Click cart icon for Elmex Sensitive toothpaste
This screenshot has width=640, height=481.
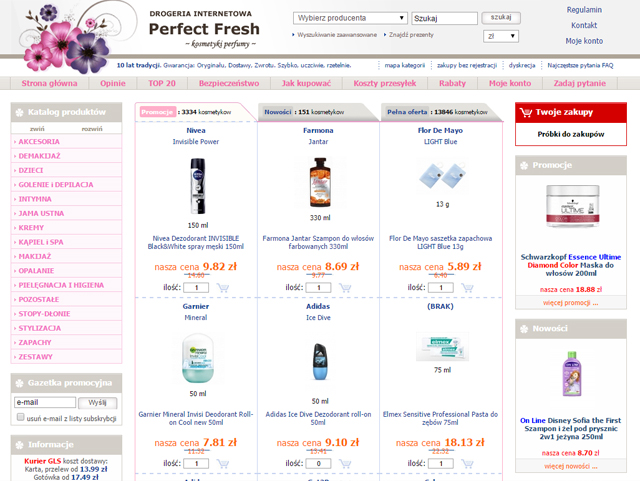click(467, 464)
